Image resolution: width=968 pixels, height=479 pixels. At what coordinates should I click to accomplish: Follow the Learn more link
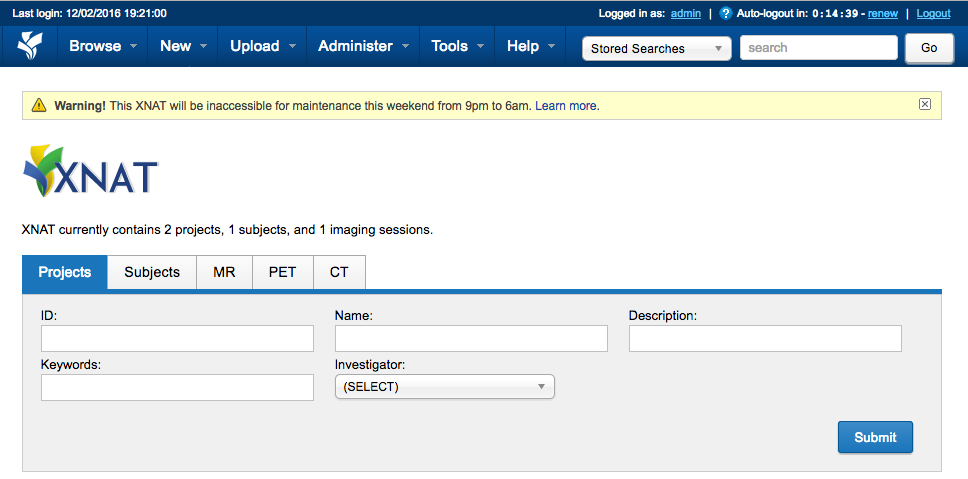567,105
